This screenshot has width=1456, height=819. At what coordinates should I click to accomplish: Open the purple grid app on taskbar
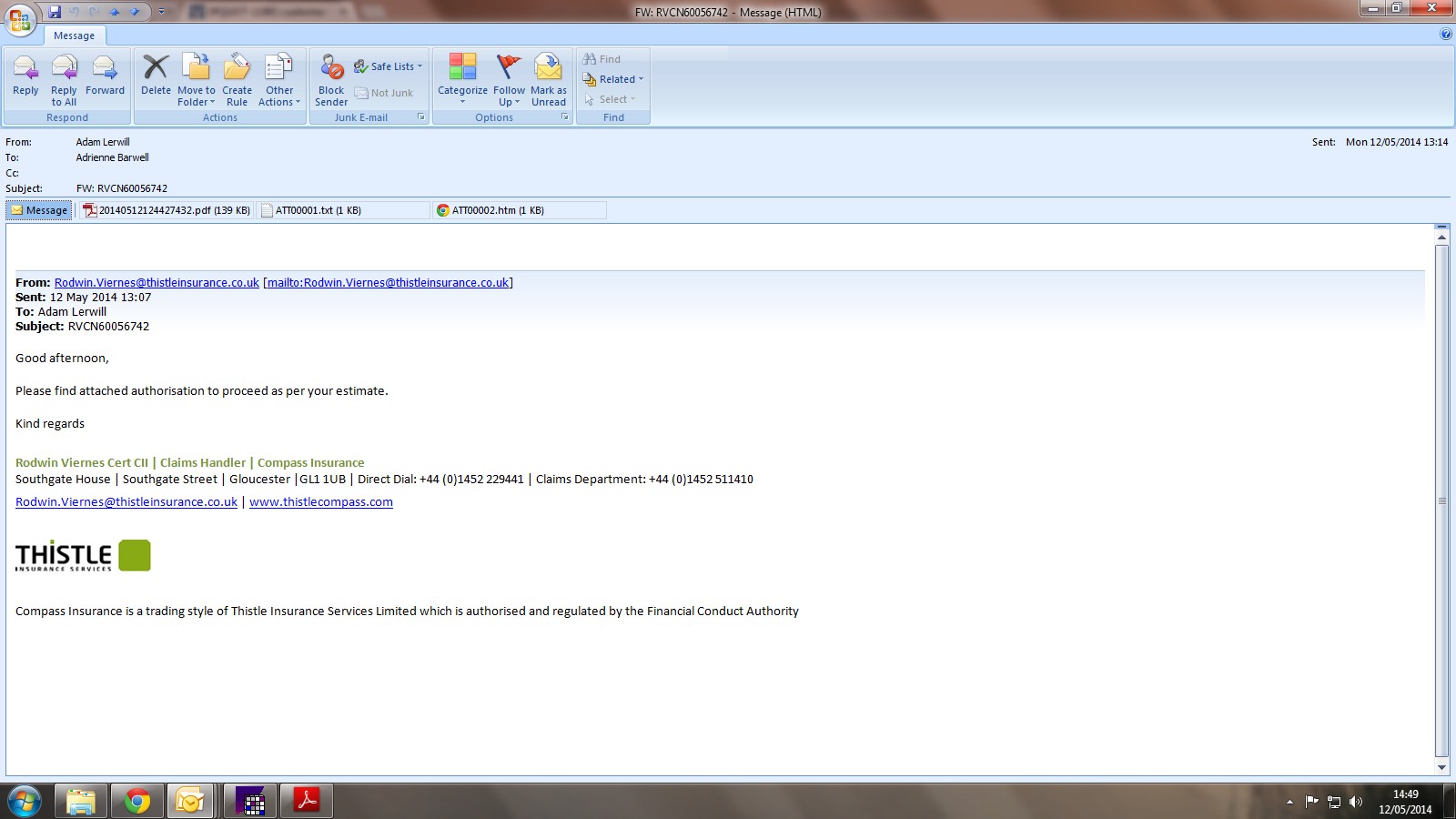pyautogui.click(x=249, y=802)
